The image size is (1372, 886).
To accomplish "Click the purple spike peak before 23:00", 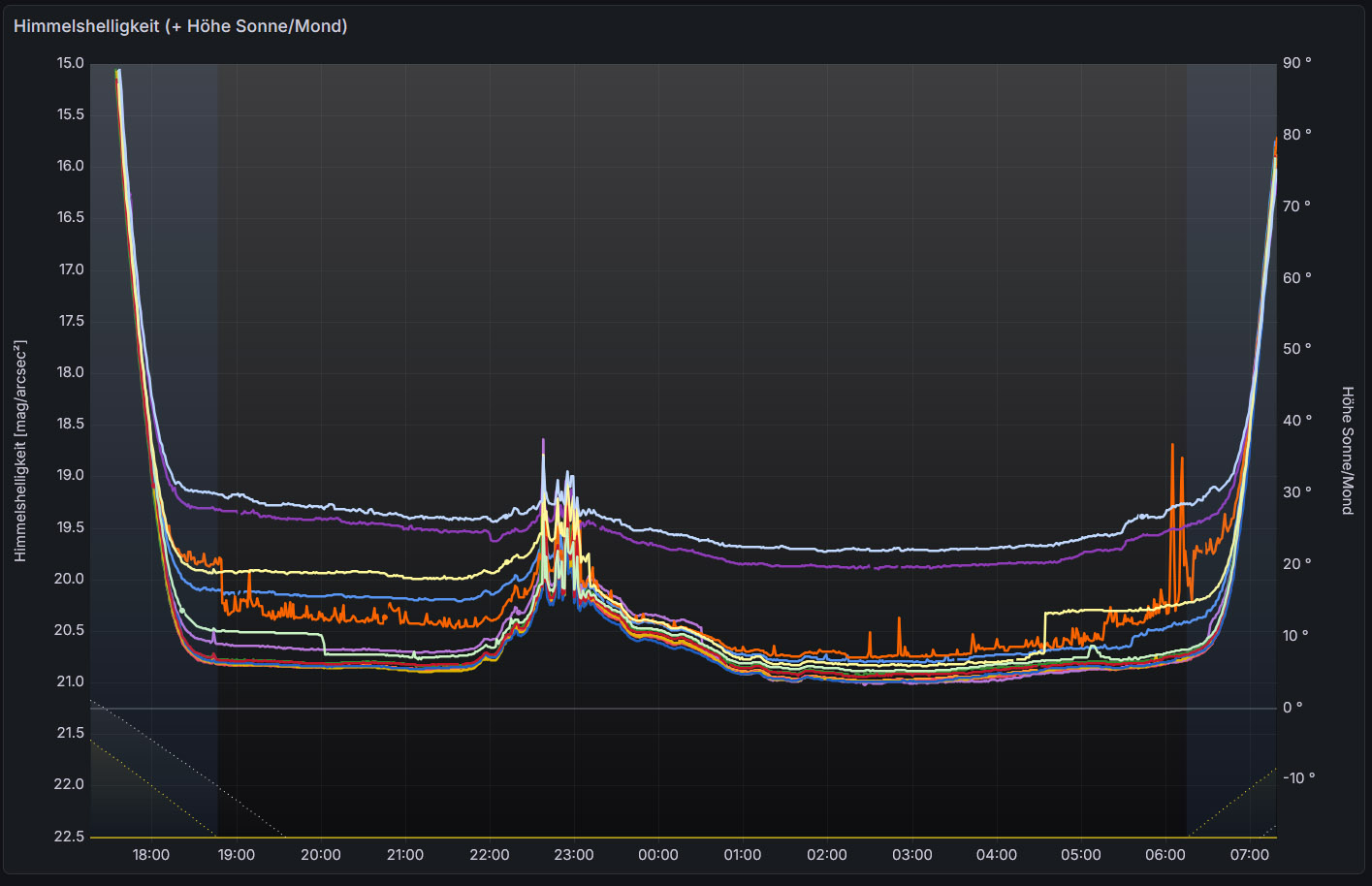I will click(543, 440).
